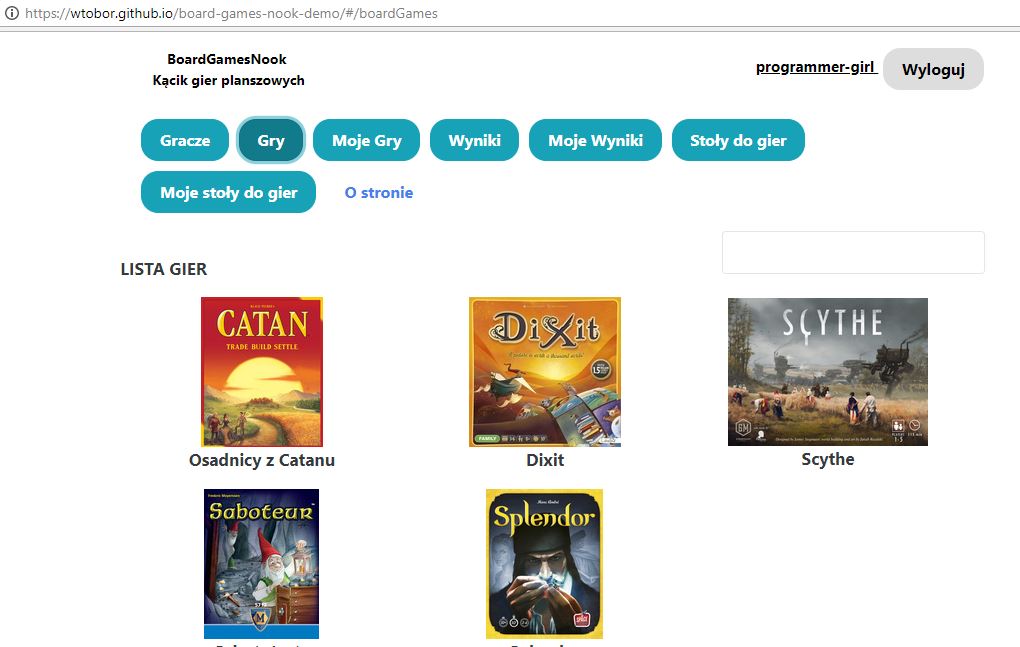
Task: Click the site info icon in address bar
Action: [12, 14]
